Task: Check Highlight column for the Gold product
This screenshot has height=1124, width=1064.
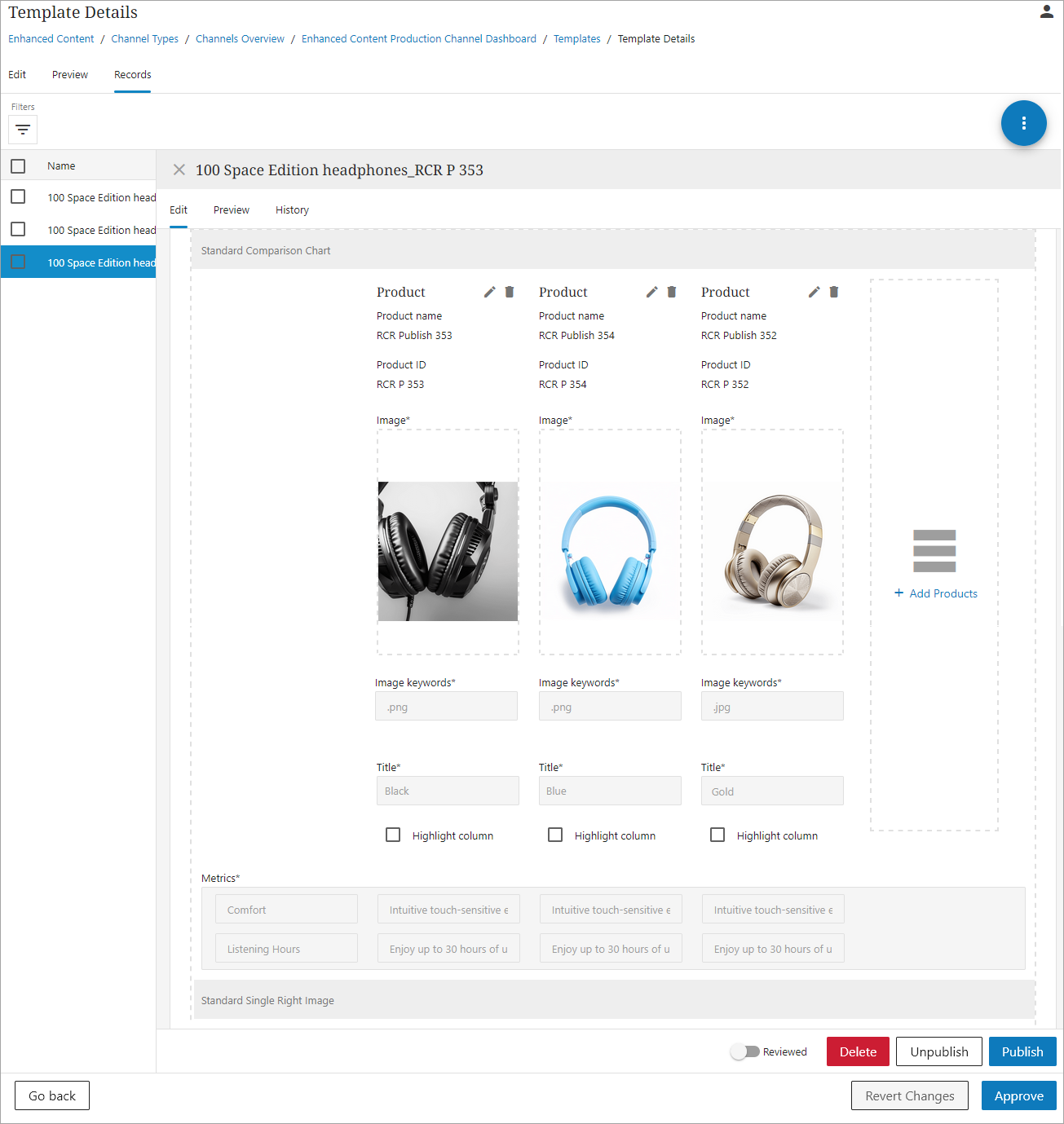Action: pyautogui.click(x=717, y=835)
